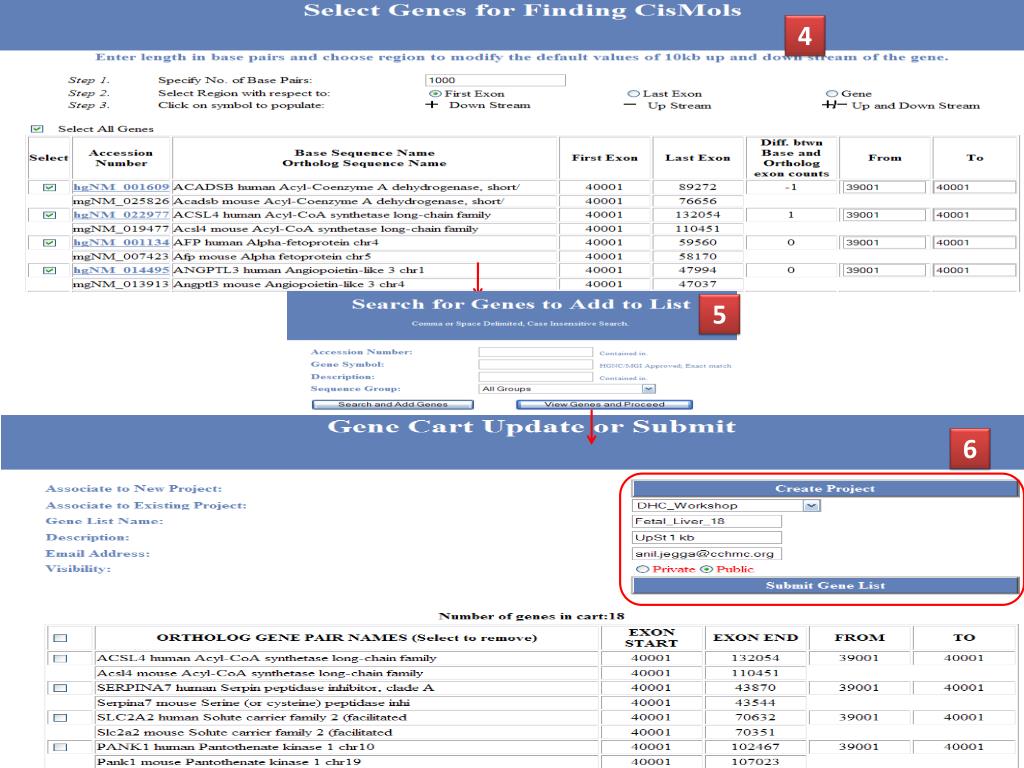Click the Email Address field
The image size is (1024, 768).
707,554
